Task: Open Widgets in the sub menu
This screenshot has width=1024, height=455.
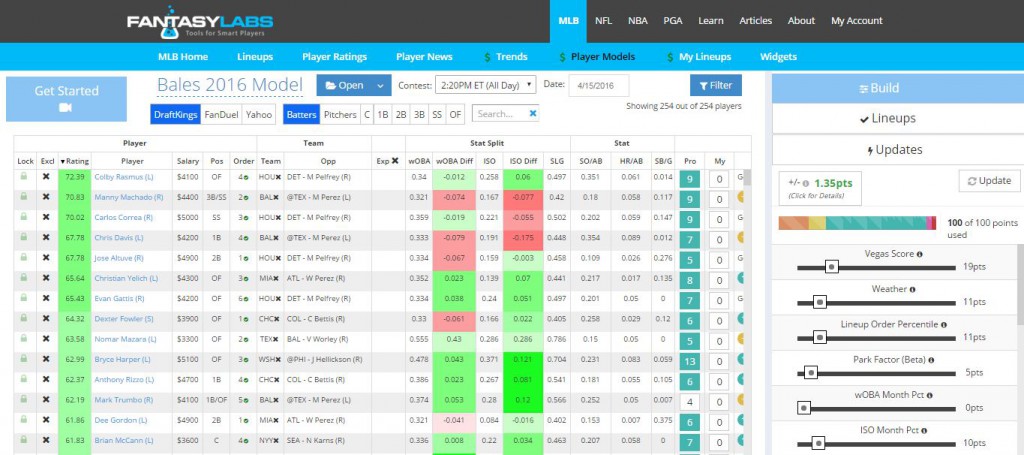Action: pyautogui.click(x=778, y=57)
